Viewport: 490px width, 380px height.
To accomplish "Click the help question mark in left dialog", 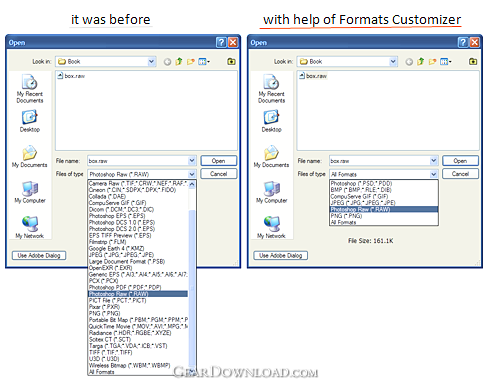I will (x=221, y=42).
